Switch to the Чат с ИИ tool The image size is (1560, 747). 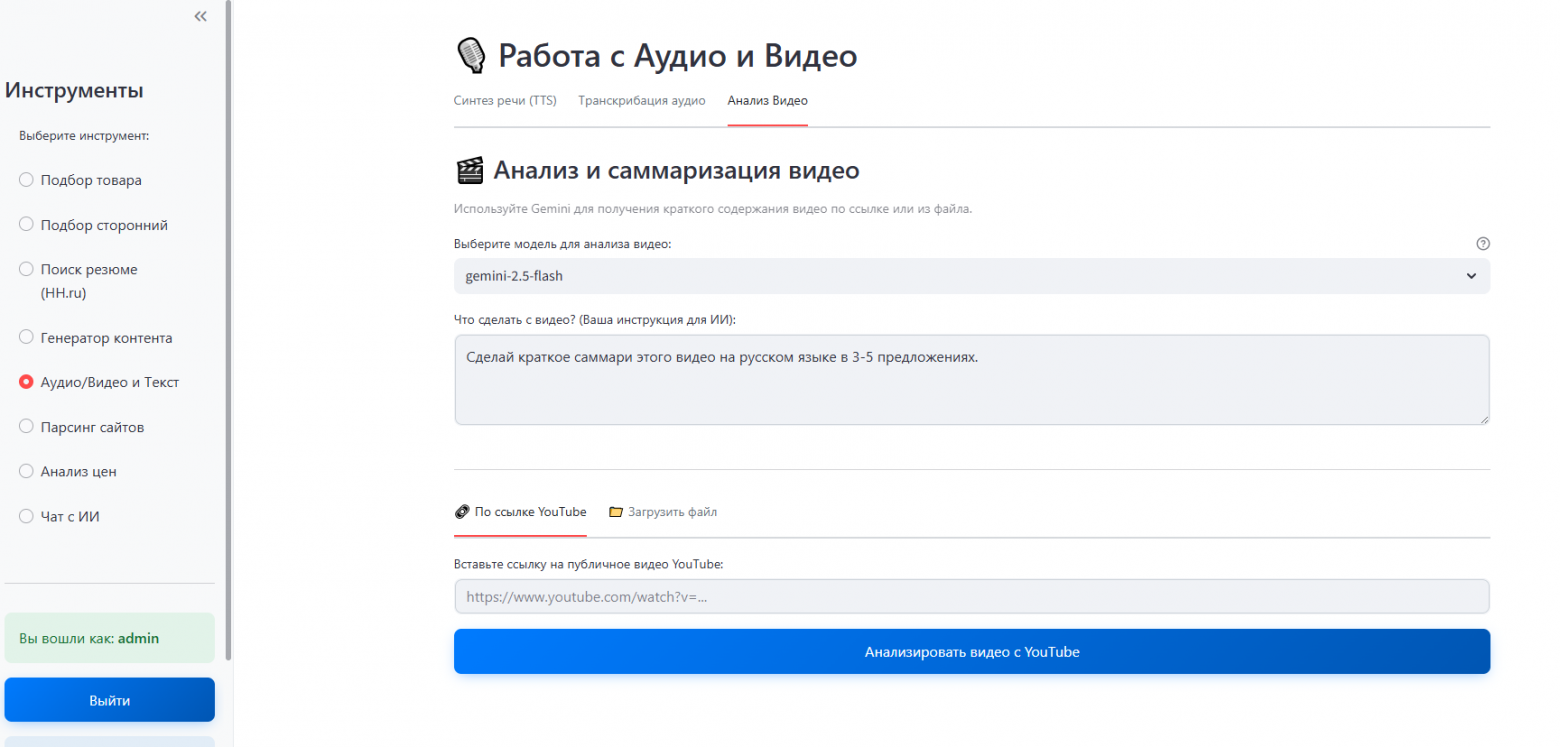pyautogui.click(x=25, y=516)
